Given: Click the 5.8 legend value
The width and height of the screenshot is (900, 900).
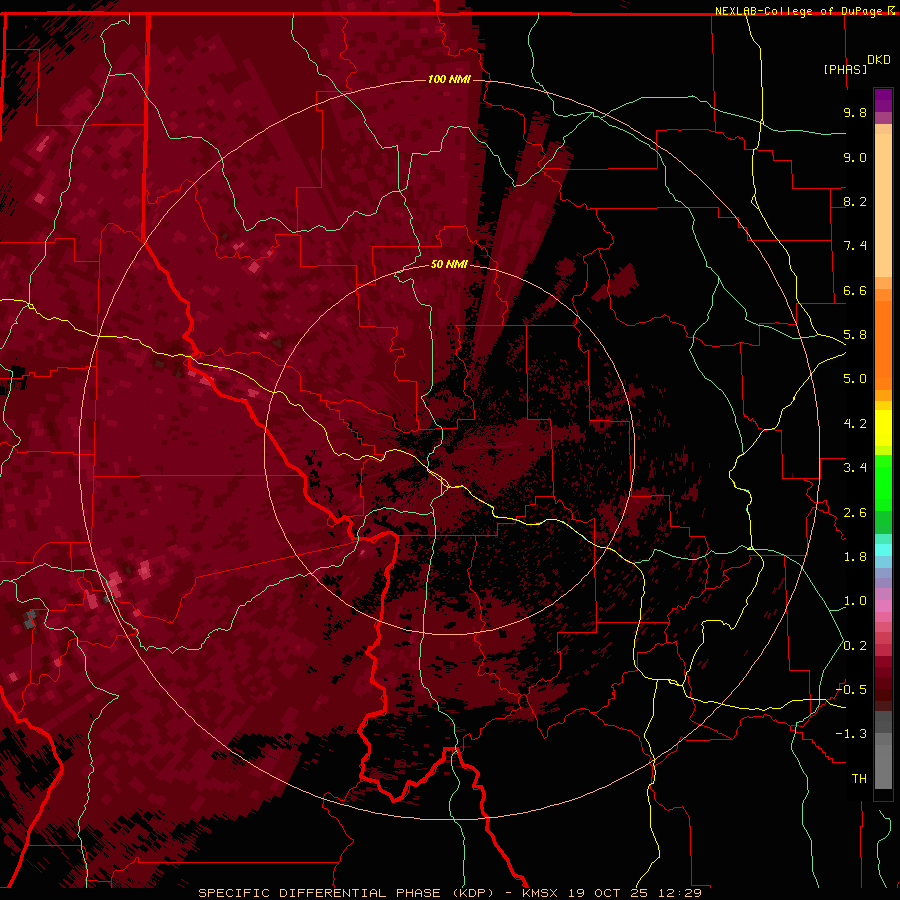Looking at the screenshot, I should 855,335.
